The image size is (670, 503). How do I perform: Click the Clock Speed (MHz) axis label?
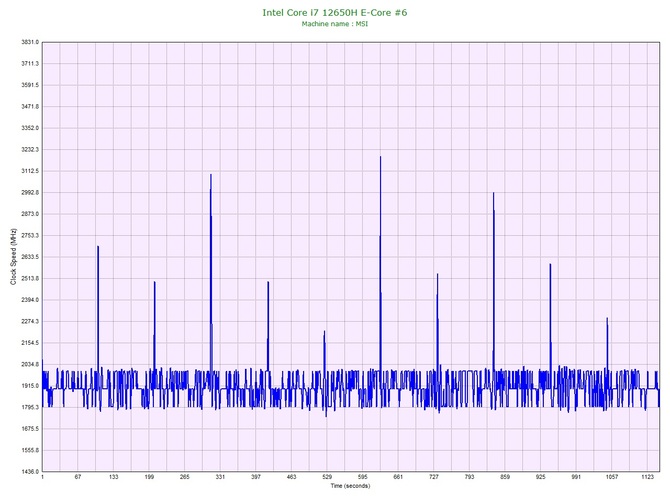pyautogui.click(x=13, y=257)
